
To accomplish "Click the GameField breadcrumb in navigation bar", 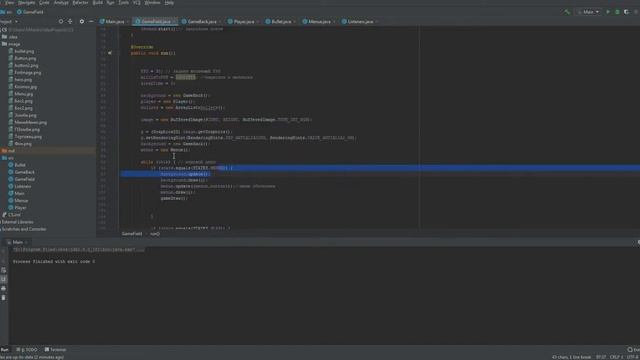I will (30, 12).
